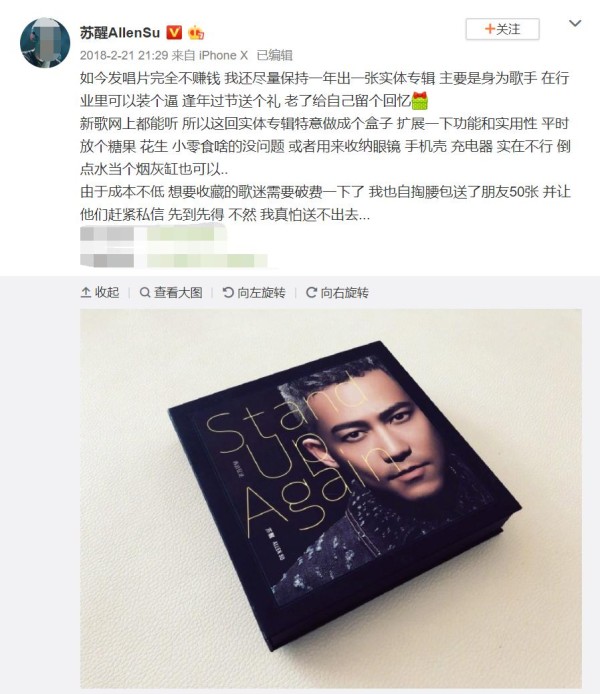View edit history via 已编辑
The image size is (600, 694).
coord(274,55)
